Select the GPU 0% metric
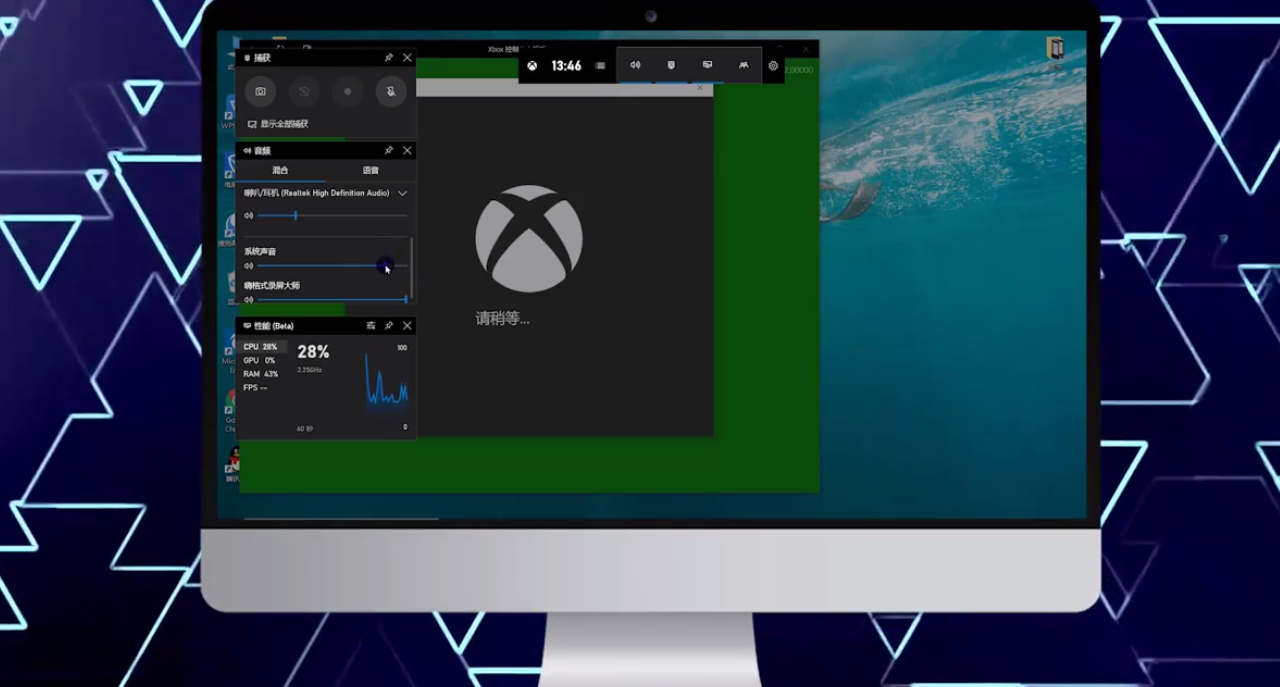This screenshot has width=1280, height=687. [x=260, y=360]
